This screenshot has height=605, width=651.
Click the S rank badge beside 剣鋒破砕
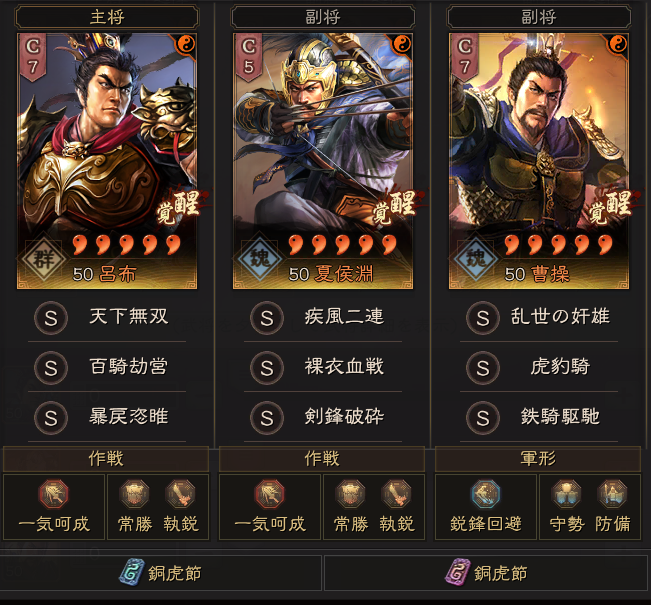click(x=267, y=418)
